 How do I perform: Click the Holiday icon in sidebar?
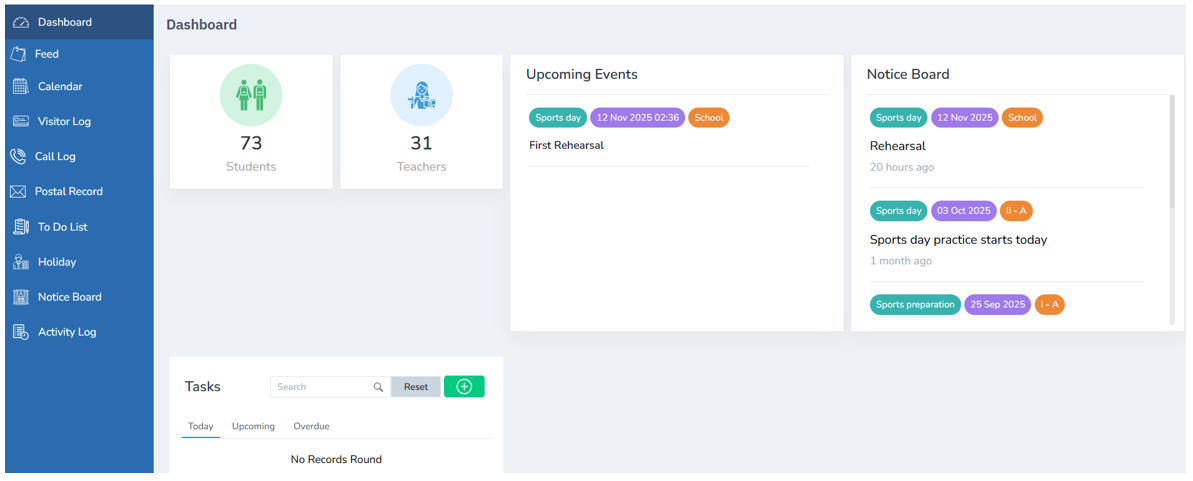point(21,262)
